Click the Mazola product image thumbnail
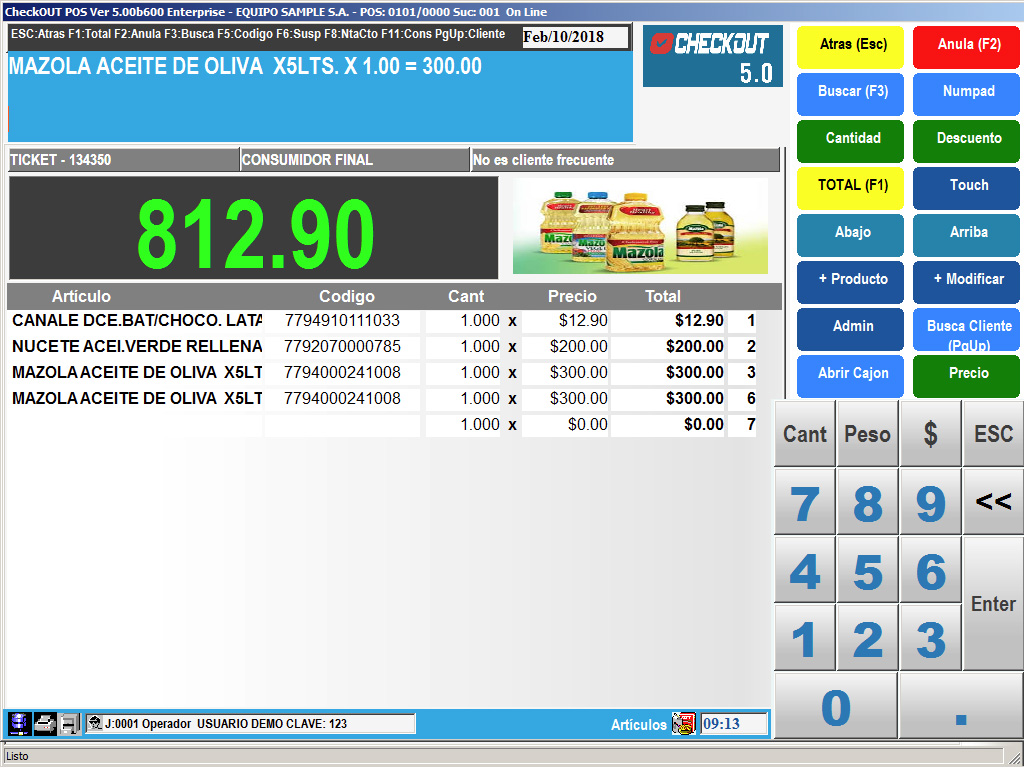This screenshot has height=768, width=1024. point(640,226)
